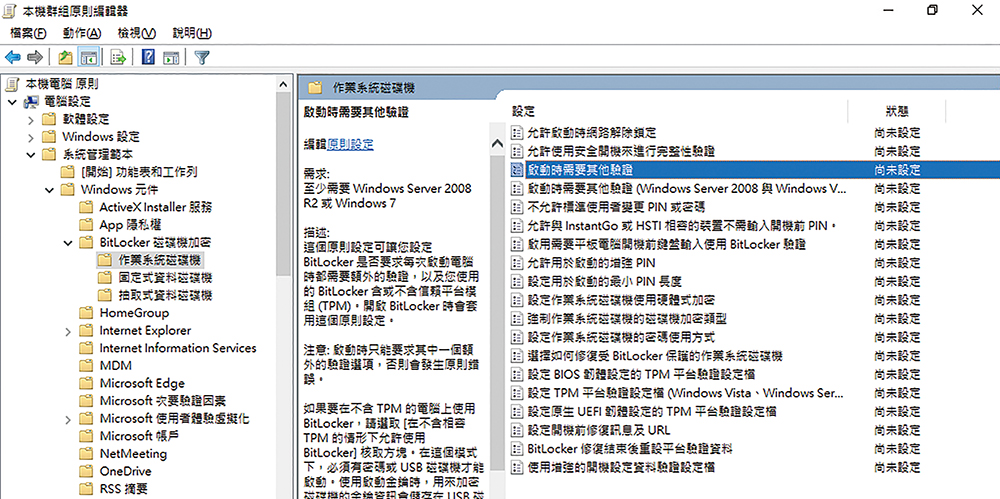This screenshot has height=499, width=1000.
Task: Click the 電腦設定 computer icon
Action: click(31, 101)
